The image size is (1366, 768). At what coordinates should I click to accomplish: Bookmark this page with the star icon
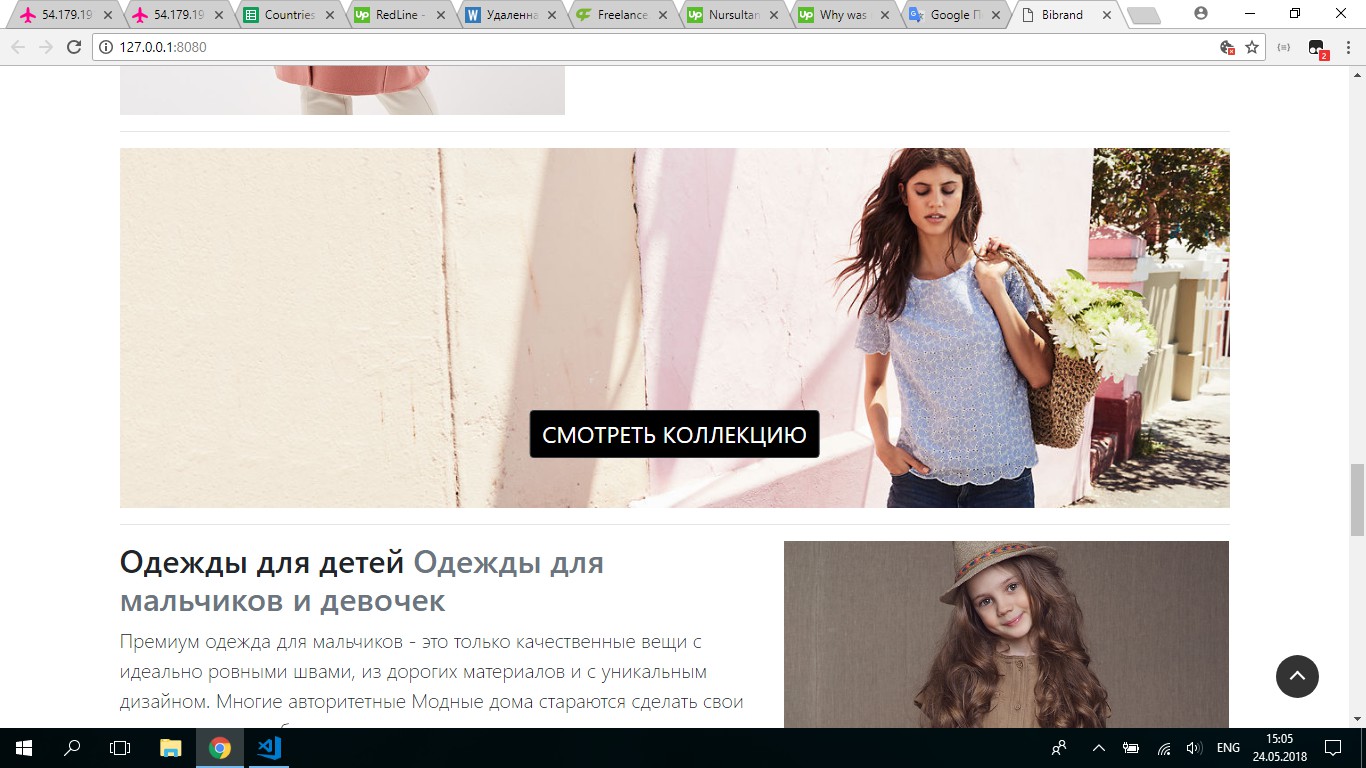(x=1251, y=47)
